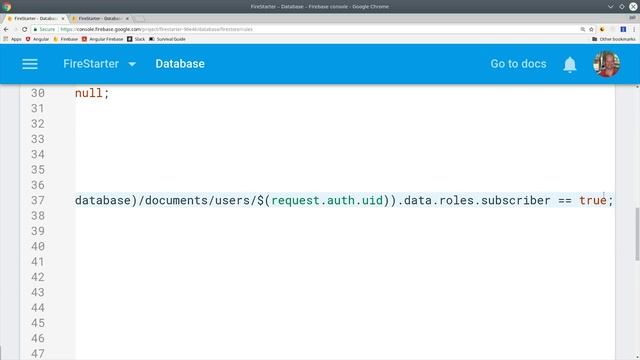Close the second FireStarter tab
Image resolution: width=640 pixels, height=360 pixels.
click(127, 18)
